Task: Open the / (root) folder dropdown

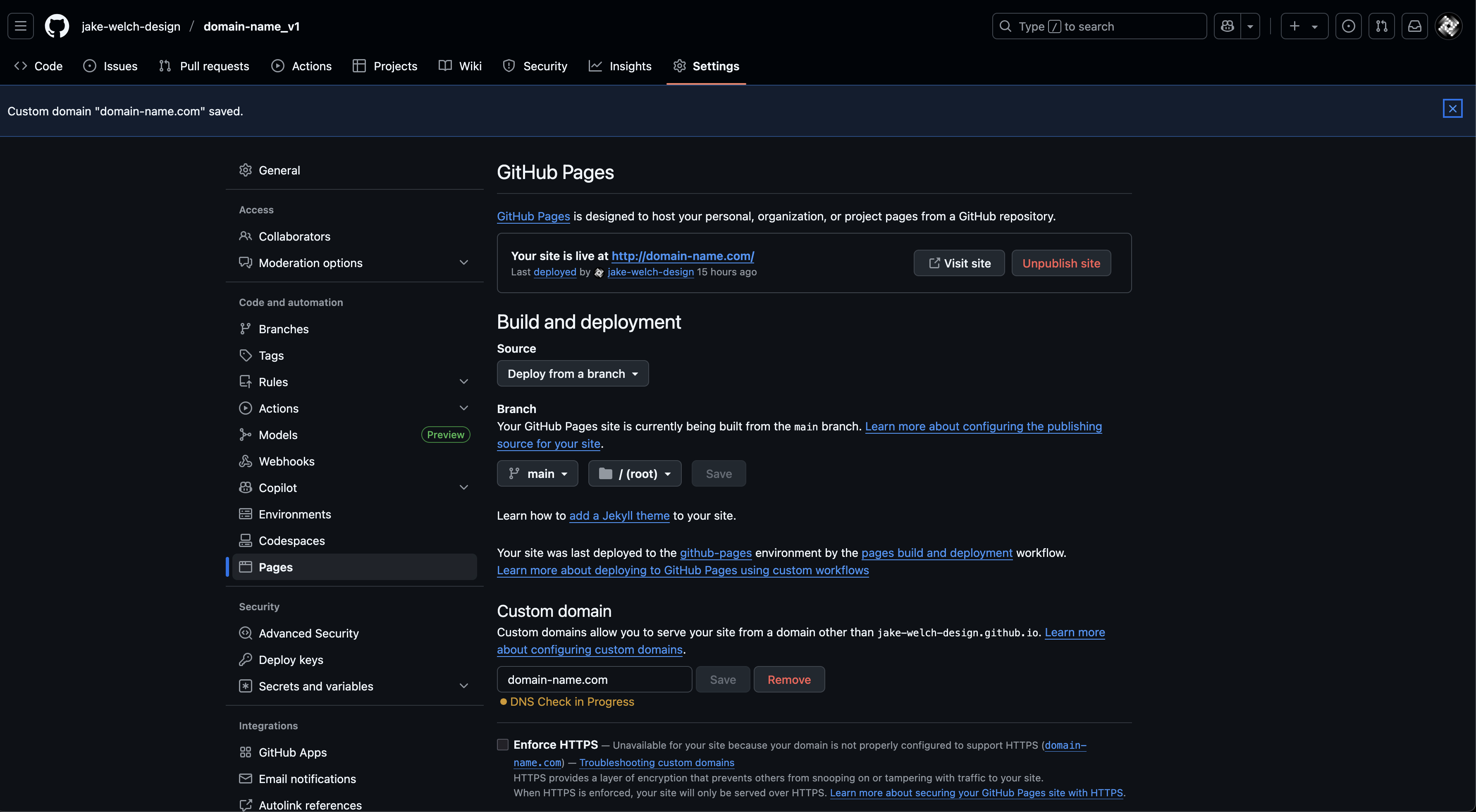Action: [x=635, y=473]
